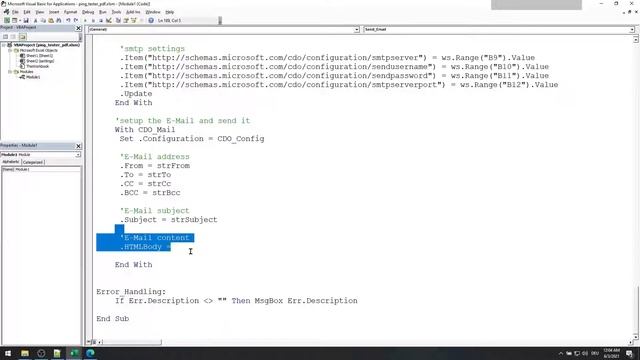This screenshot has width=640, height=360.
Task: Collapse the VBAProject root node
Action: [x=4, y=45]
